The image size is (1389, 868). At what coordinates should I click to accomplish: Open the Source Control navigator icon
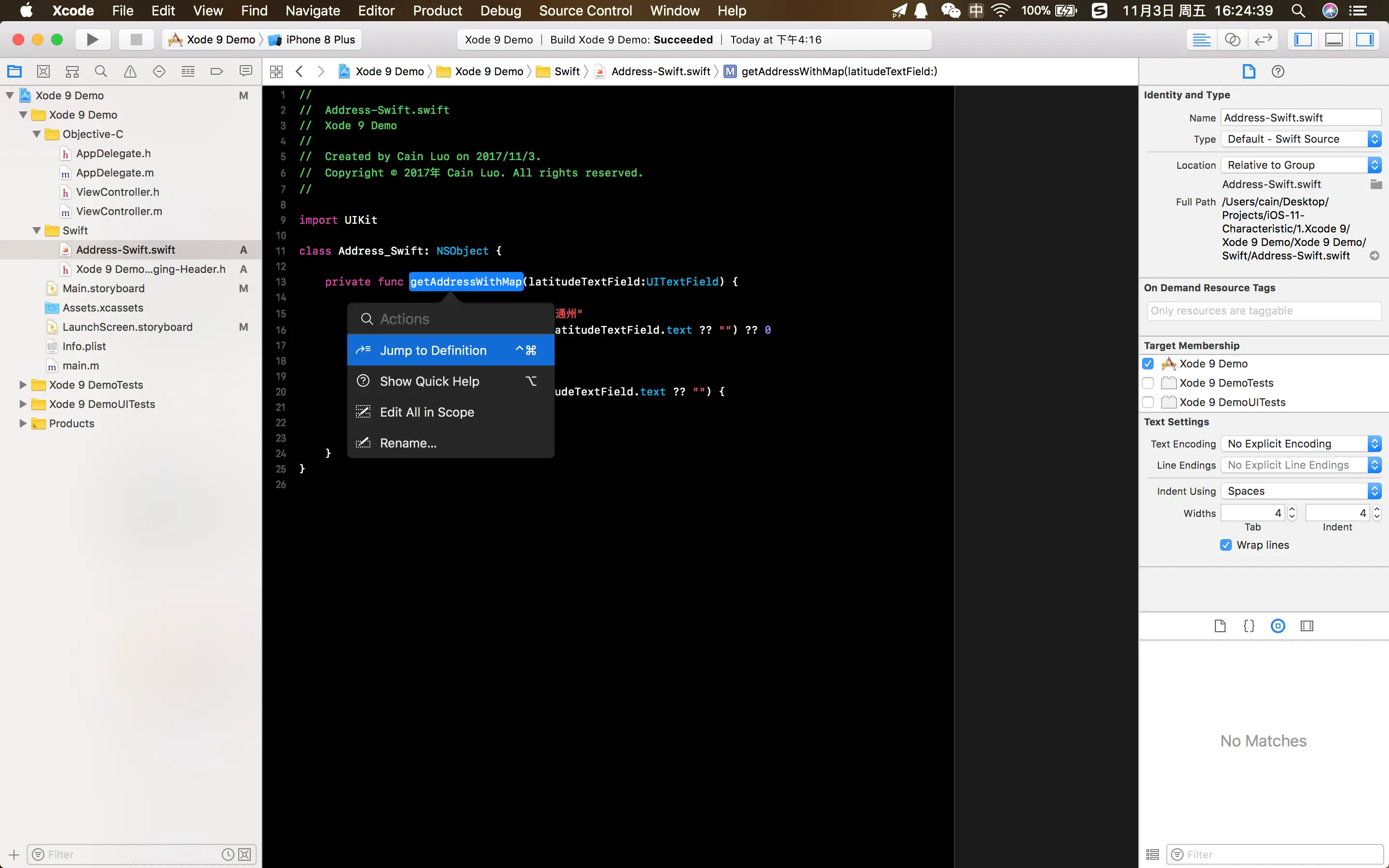tap(43, 71)
